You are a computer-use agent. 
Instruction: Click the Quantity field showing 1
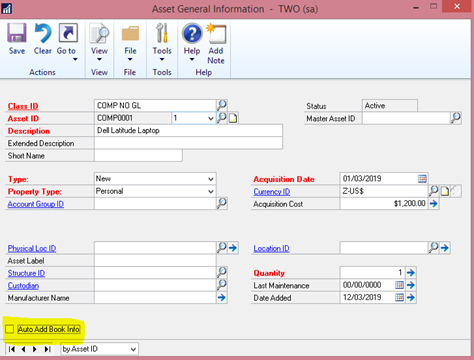372,272
